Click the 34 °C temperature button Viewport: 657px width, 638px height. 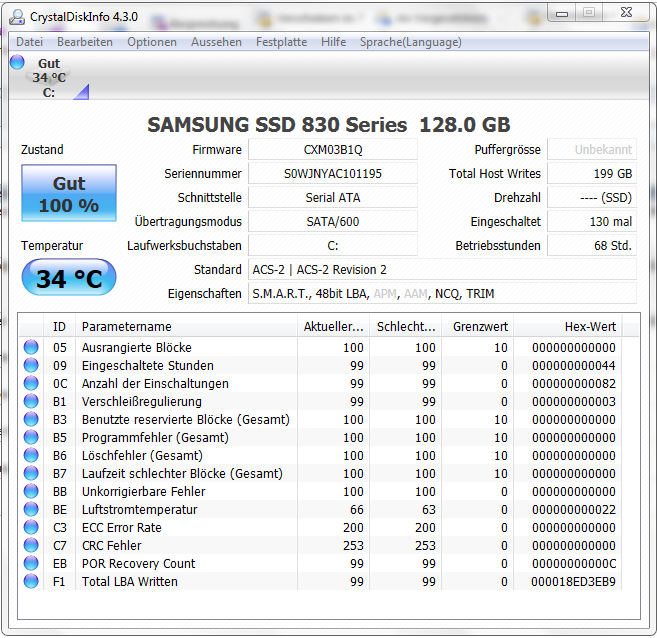point(69,278)
